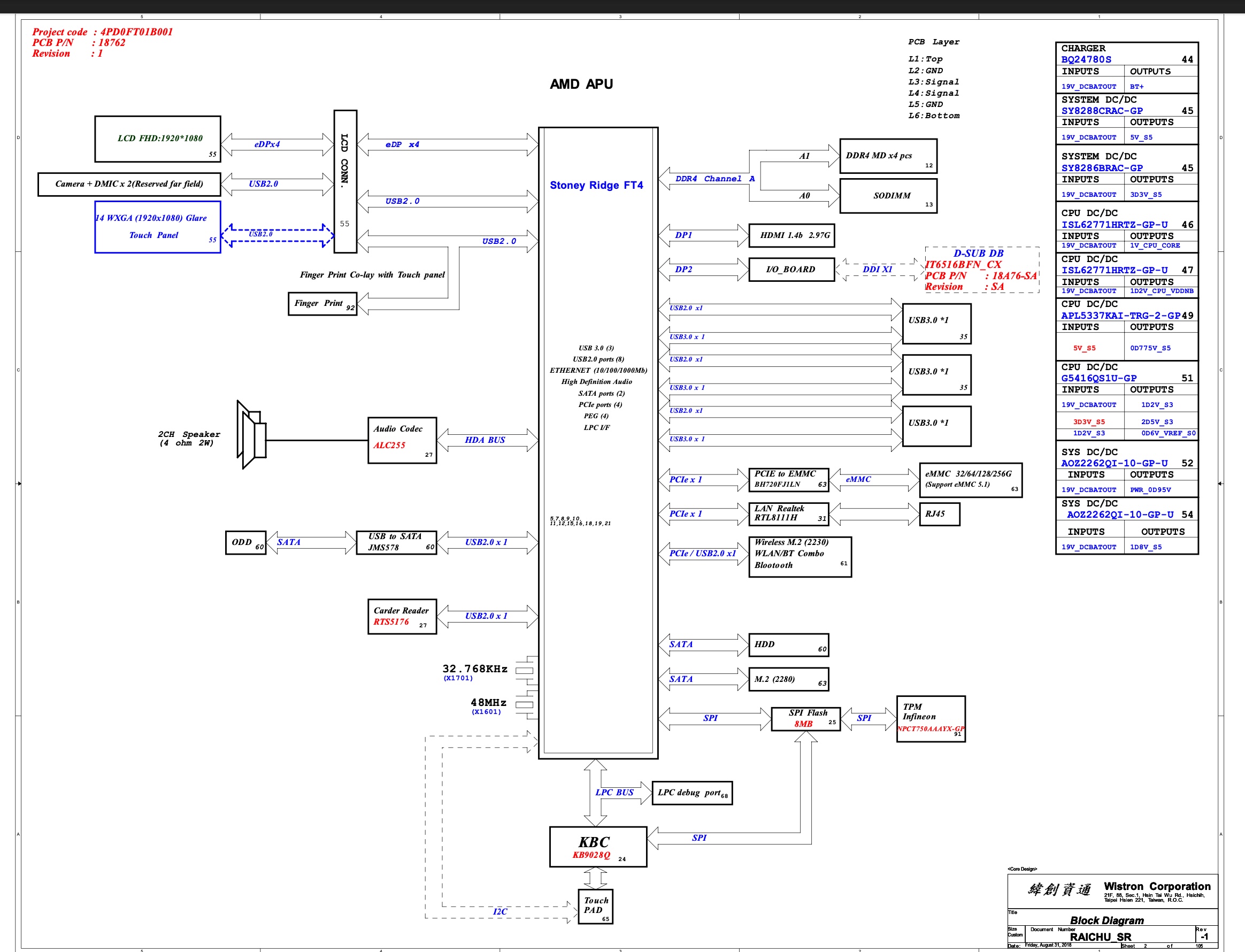1245x952 pixels.
Task: Click the L3:Signal layer entry
Action: pyautogui.click(x=933, y=82)
